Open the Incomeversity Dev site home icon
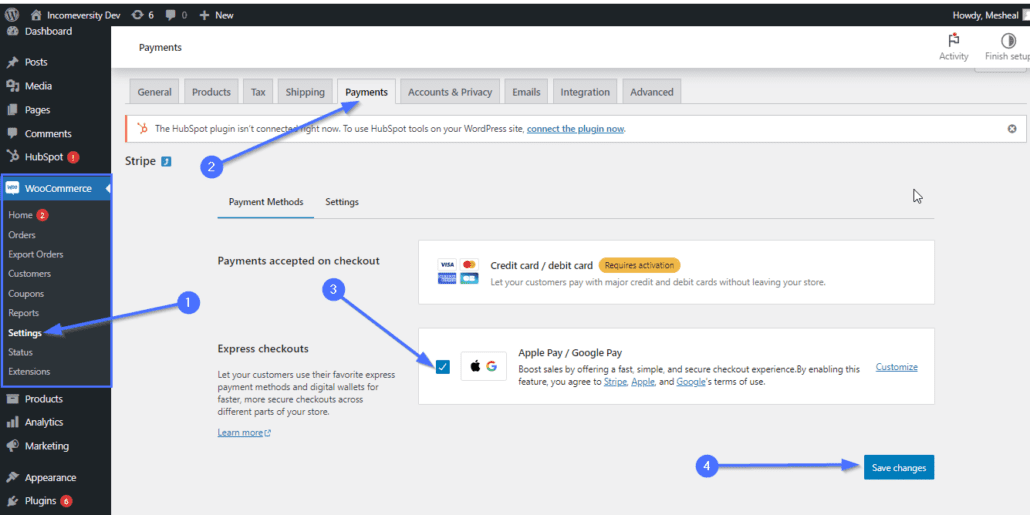The image size is (1030, 515). 36,14
